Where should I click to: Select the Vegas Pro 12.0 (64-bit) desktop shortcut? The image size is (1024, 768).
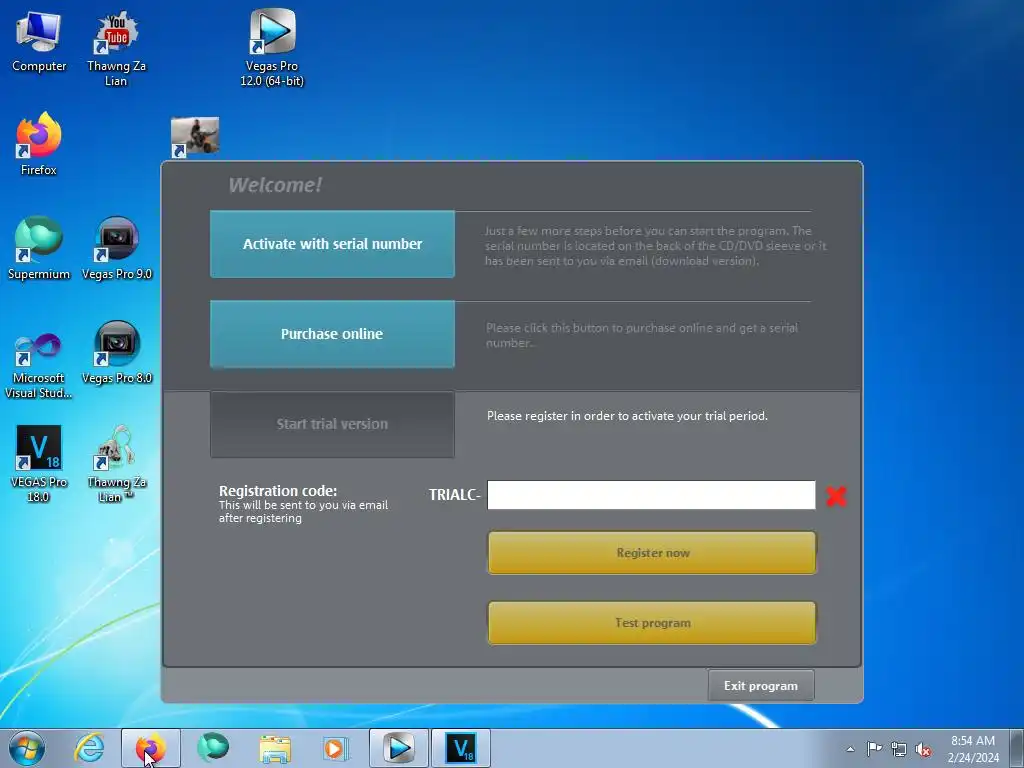(x=272, y=47)
